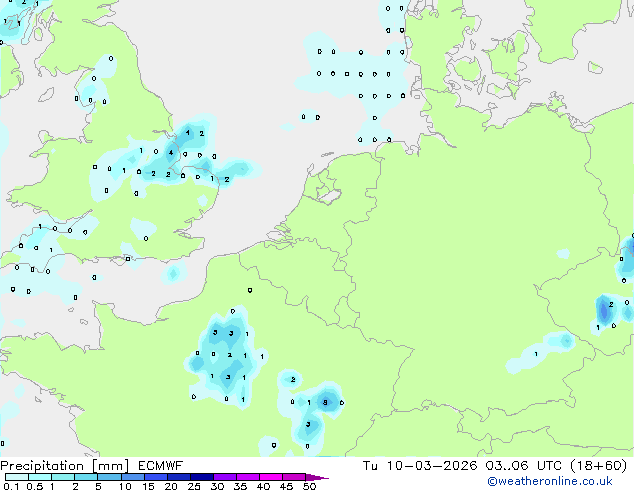This screenshot has width=634, height=490.
Task: Click the '0.5' legend scale label
Action: [35, 486]
